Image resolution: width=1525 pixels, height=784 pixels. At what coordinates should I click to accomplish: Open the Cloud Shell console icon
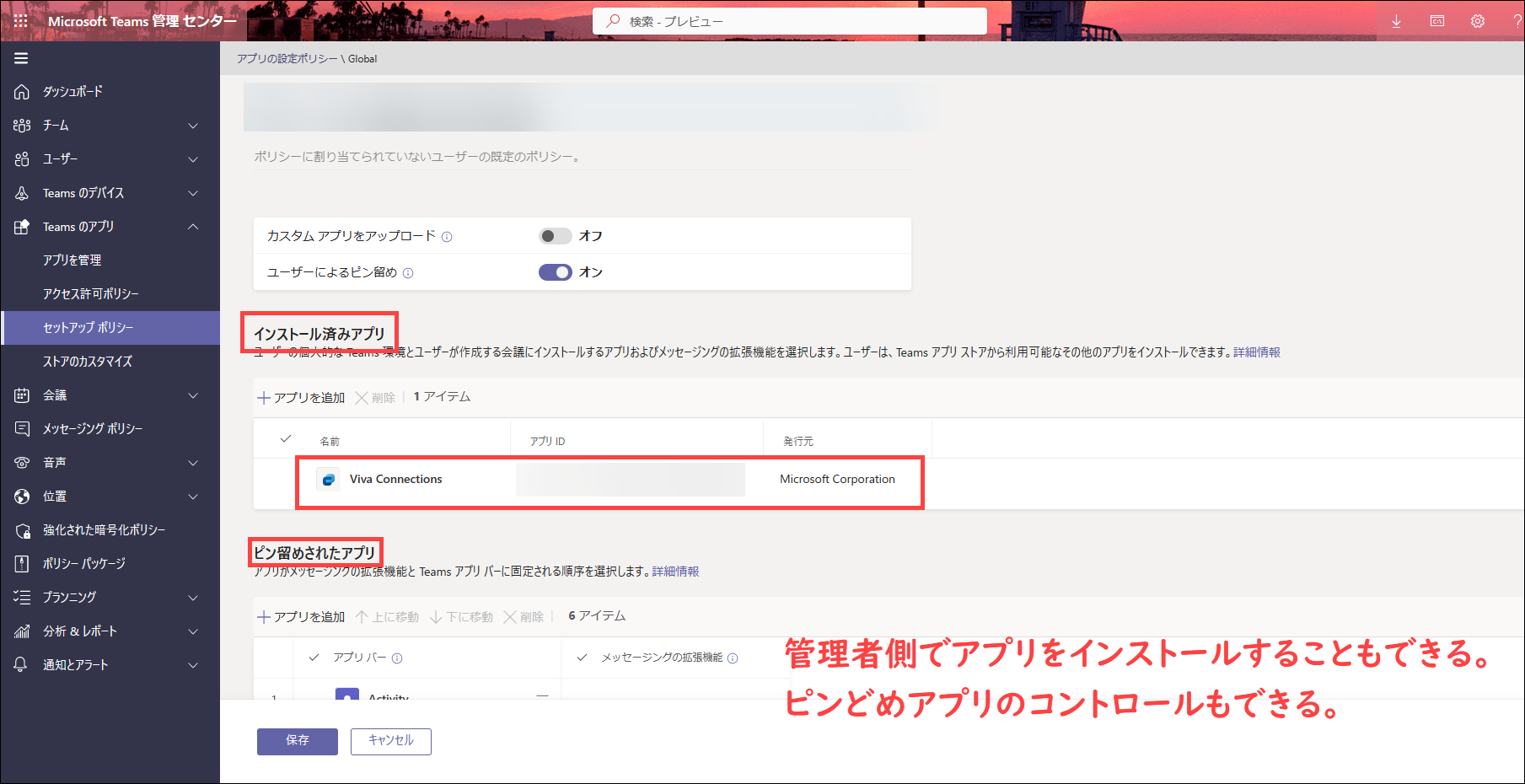[x=1437, y=21]
